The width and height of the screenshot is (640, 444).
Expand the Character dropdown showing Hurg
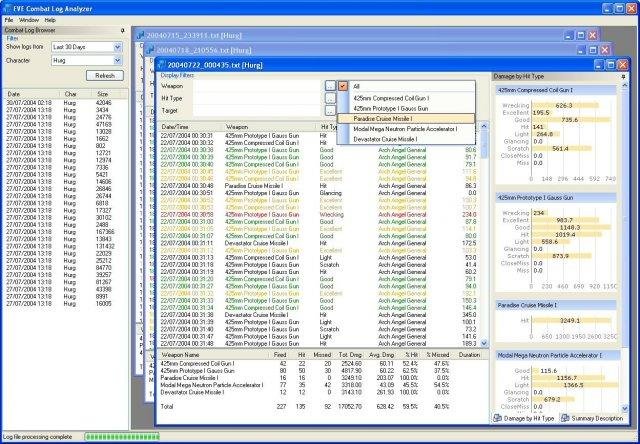point(118,60)
